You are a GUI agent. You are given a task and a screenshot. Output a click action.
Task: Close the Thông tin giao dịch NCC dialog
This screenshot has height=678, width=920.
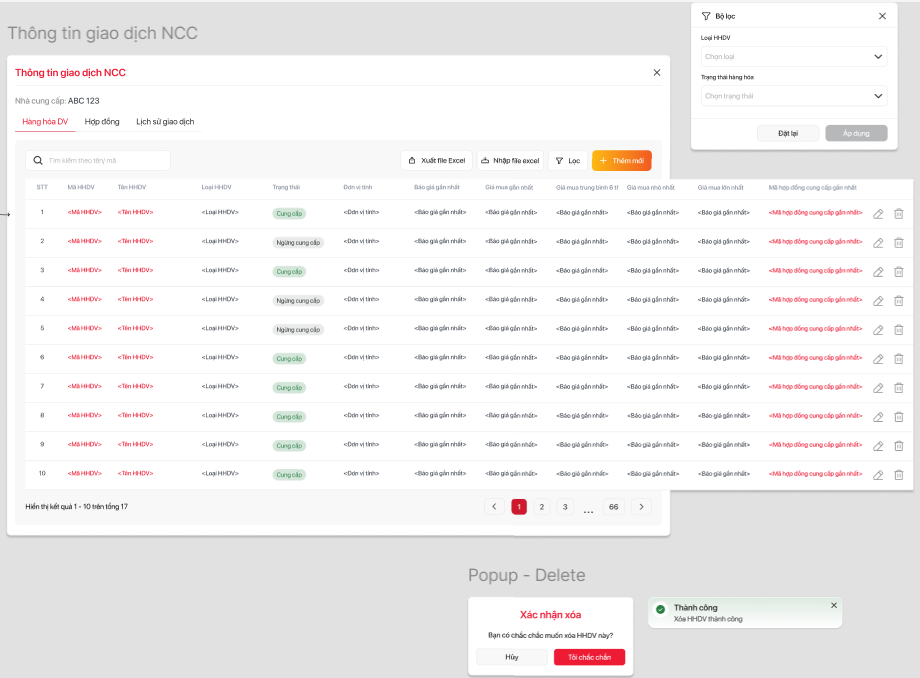(x=657, y=72)
